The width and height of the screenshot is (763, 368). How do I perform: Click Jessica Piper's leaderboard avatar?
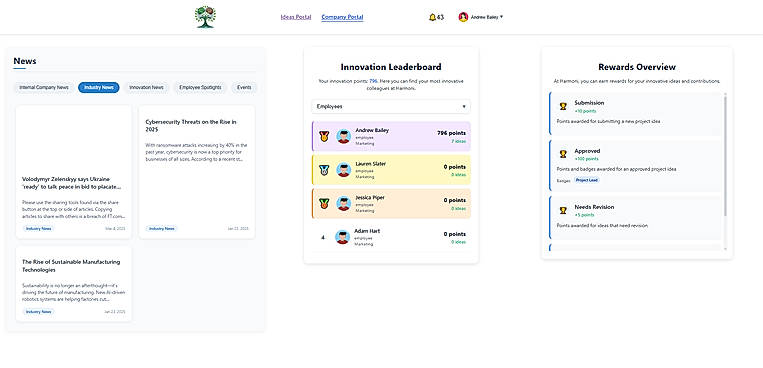click(344, 203)
